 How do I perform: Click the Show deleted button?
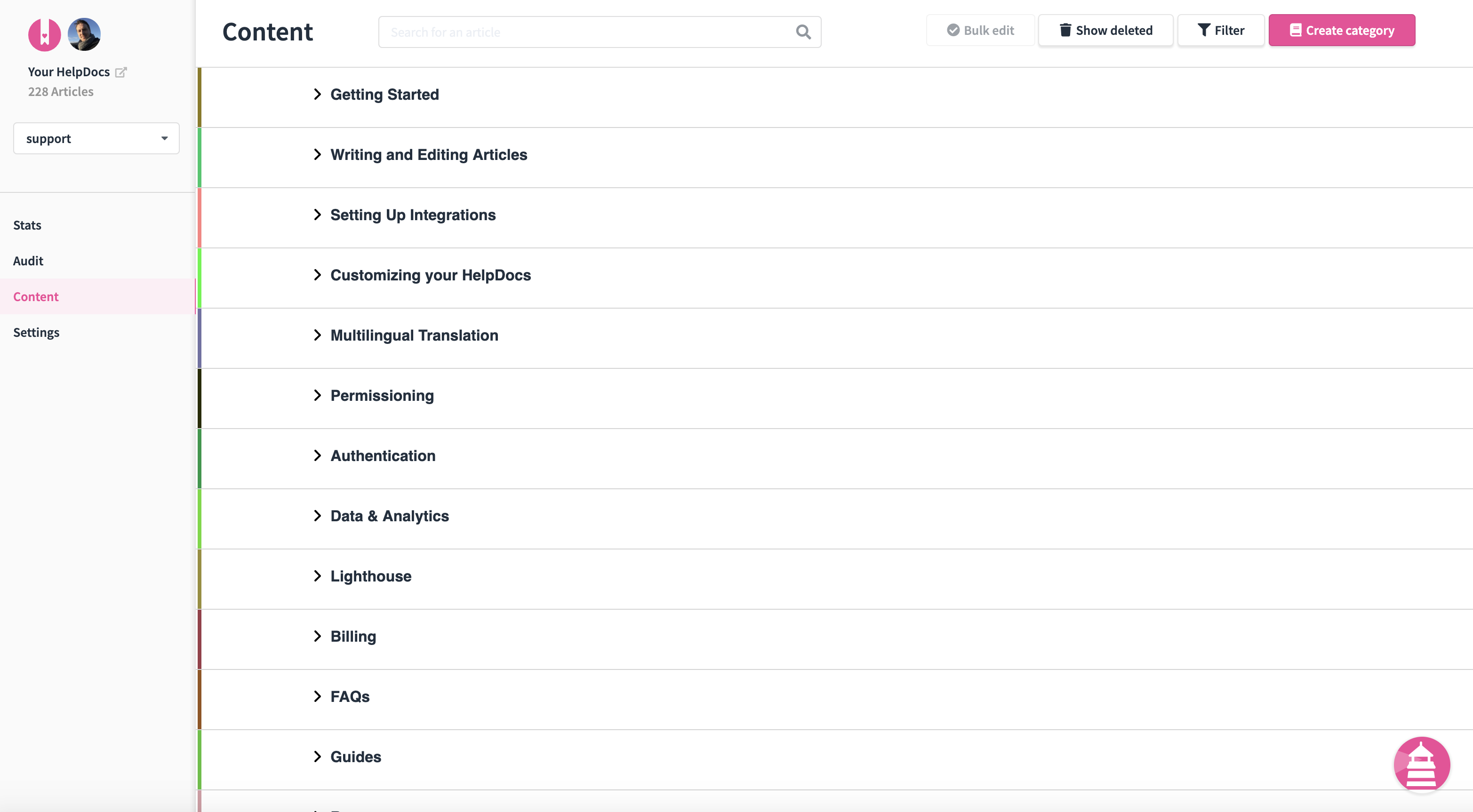(x=1105, y=30)
